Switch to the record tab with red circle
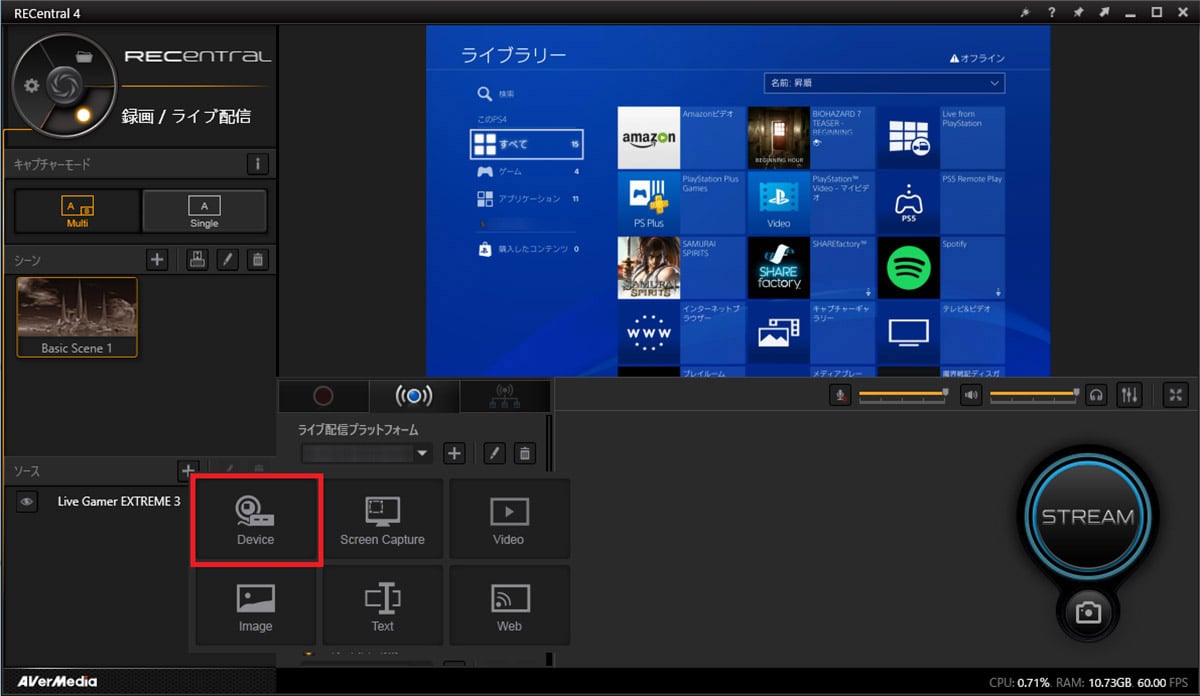The image size is (1200, 696). coord(323,396)
